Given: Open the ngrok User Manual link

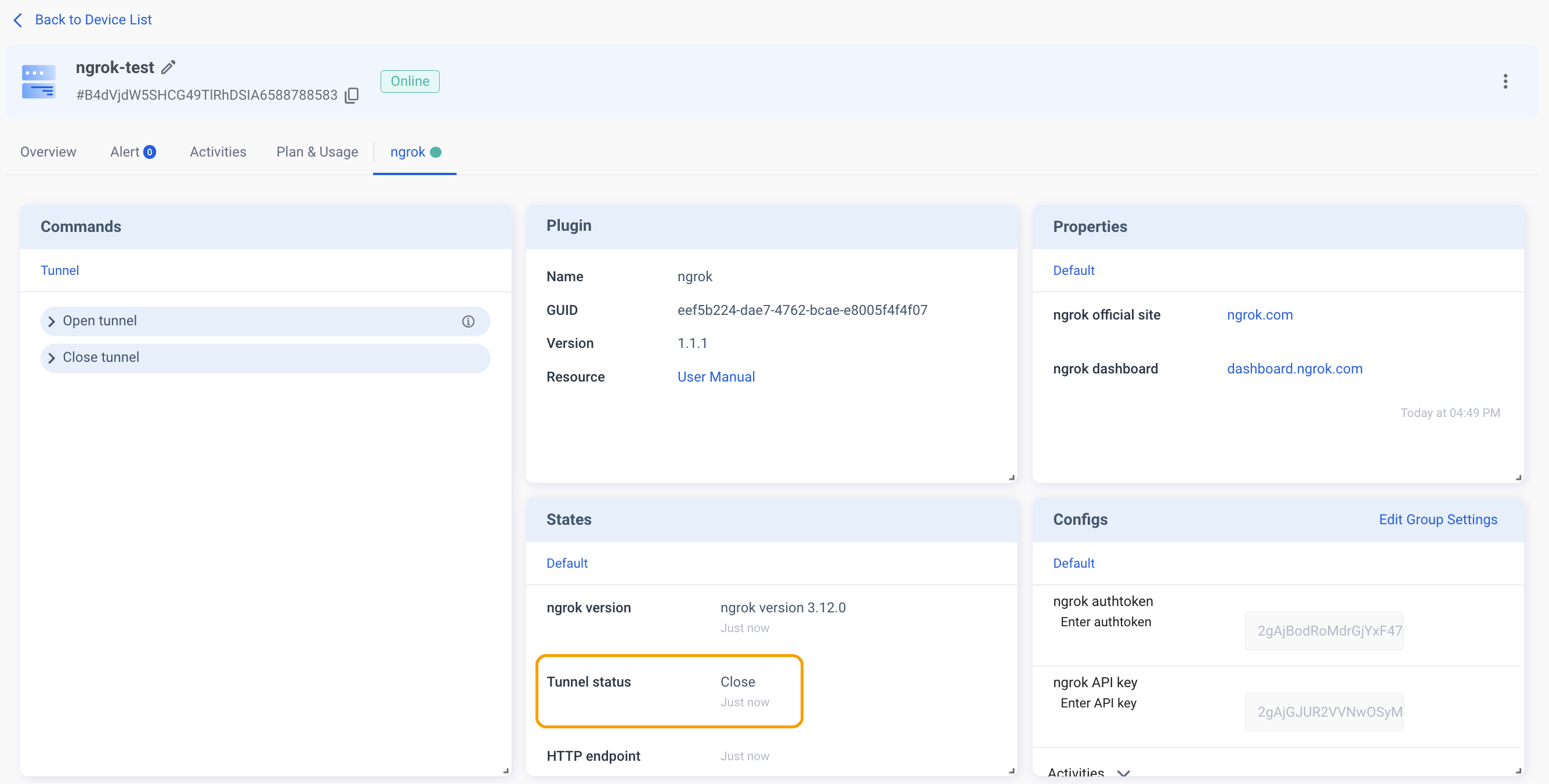Looking at the screenshot, I should 715,376.
